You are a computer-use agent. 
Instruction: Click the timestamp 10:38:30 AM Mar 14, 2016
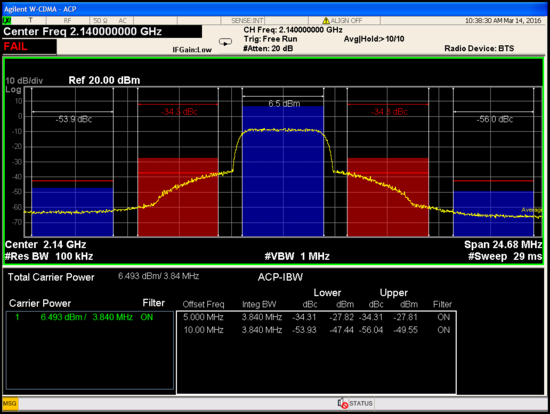click(x=503, y=21)
